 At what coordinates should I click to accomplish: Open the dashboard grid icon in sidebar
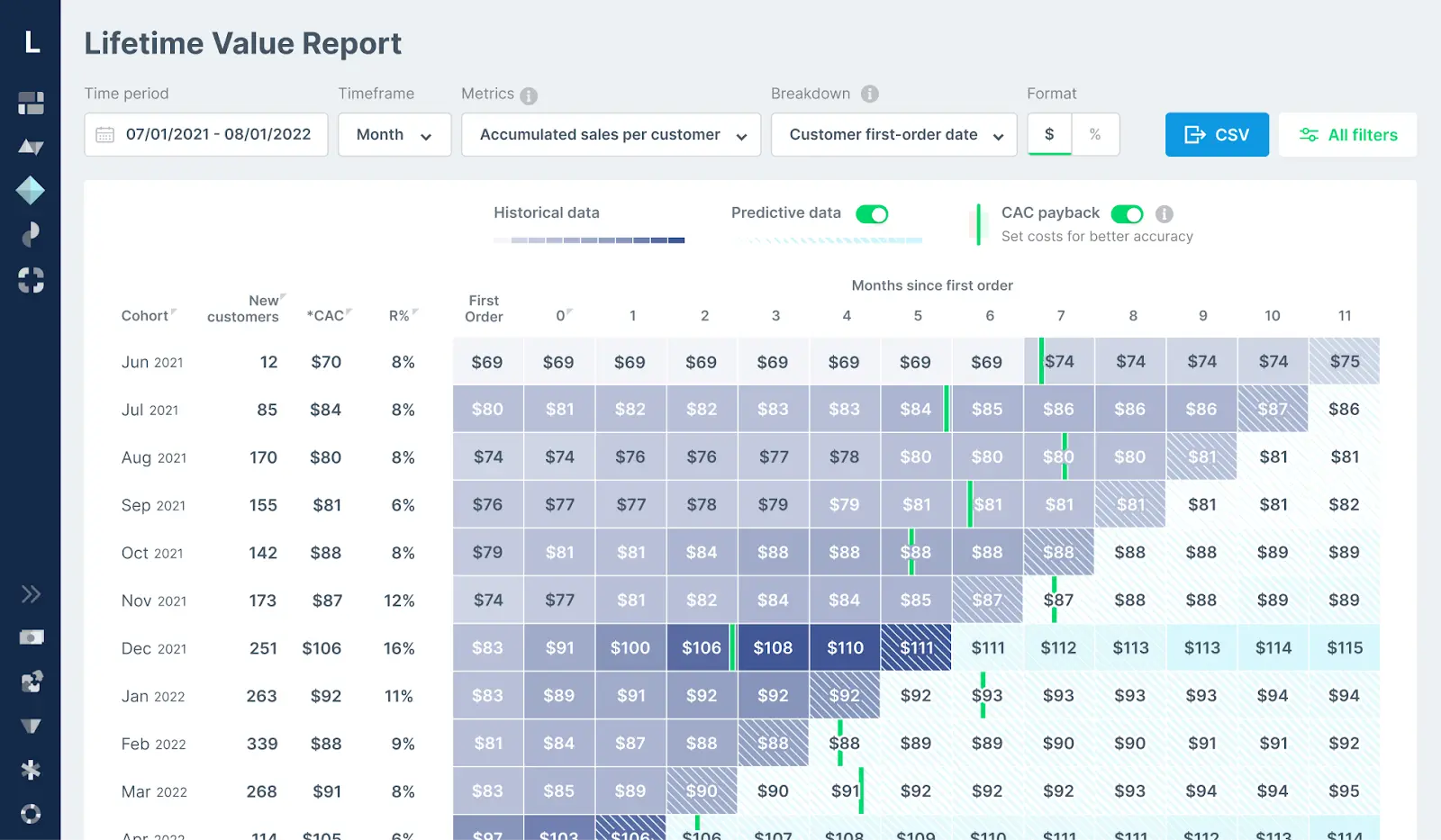31,104
